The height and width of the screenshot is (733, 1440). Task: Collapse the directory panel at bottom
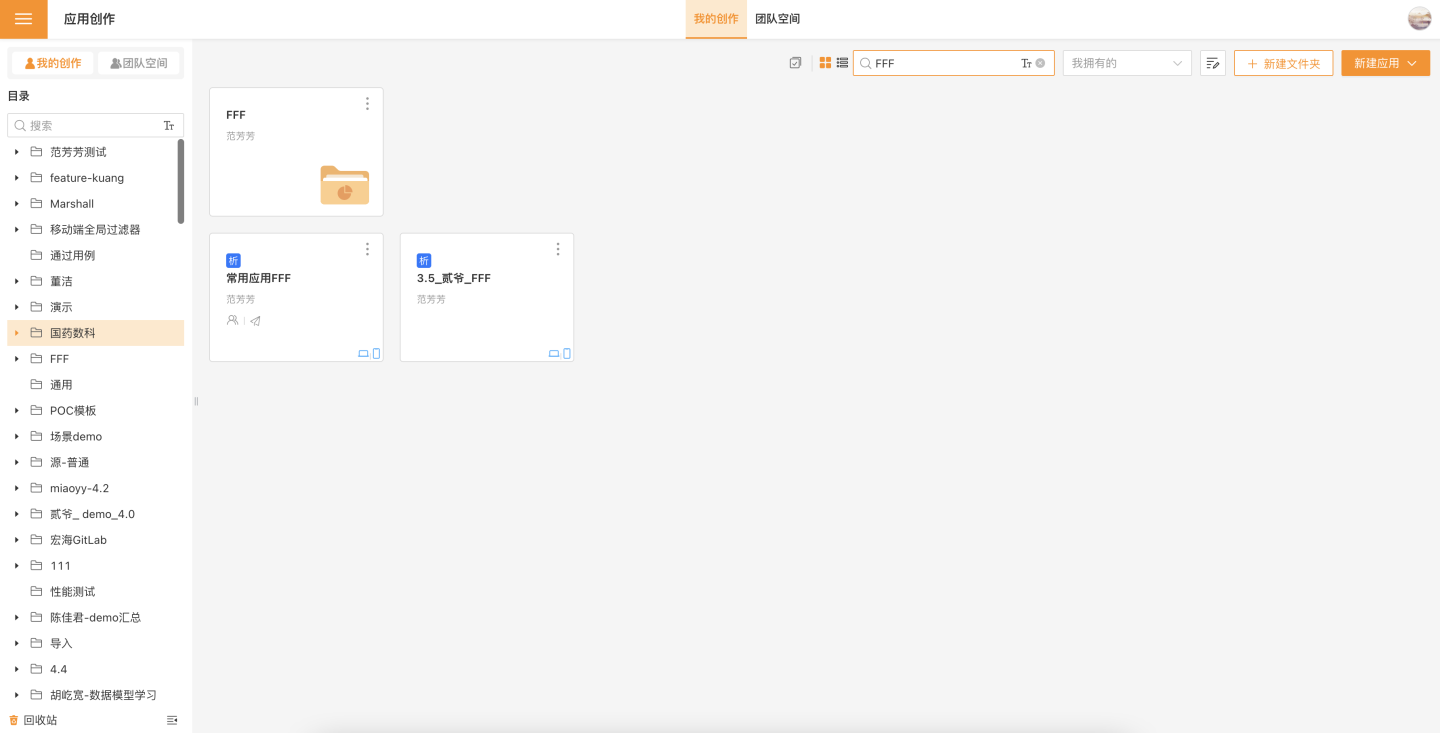tap(172, 720)
